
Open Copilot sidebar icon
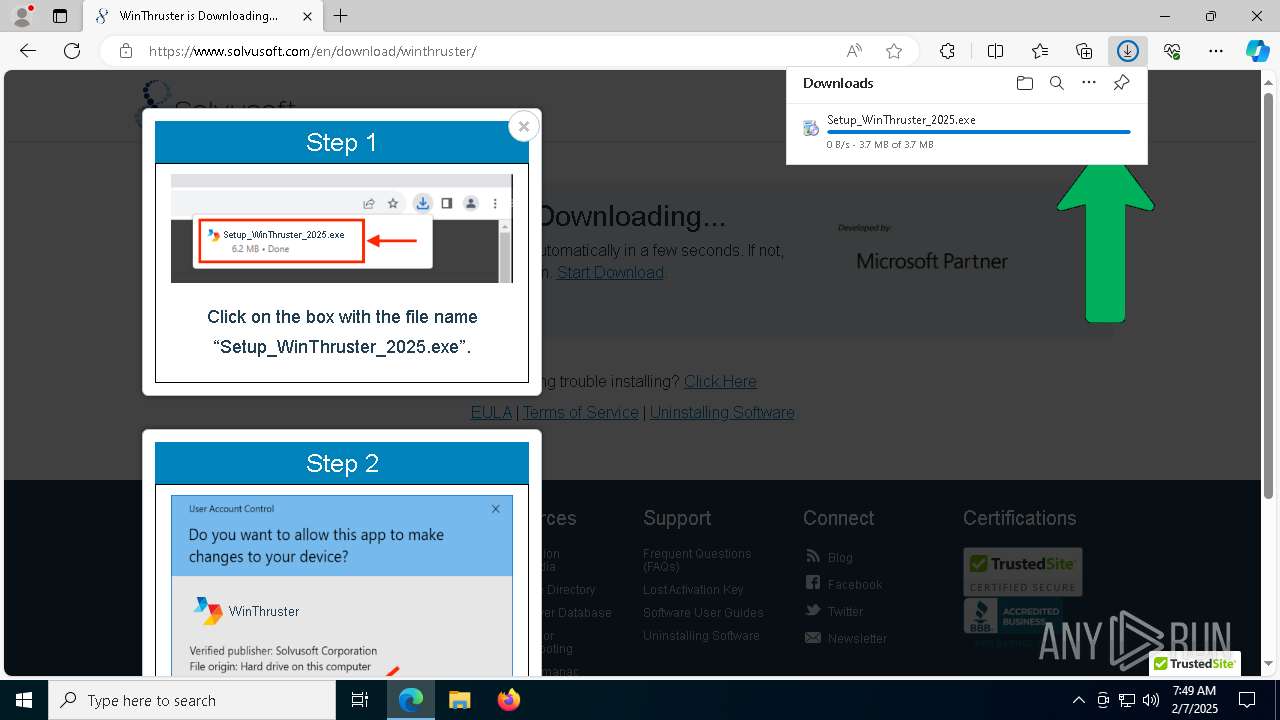(1258, 51)
